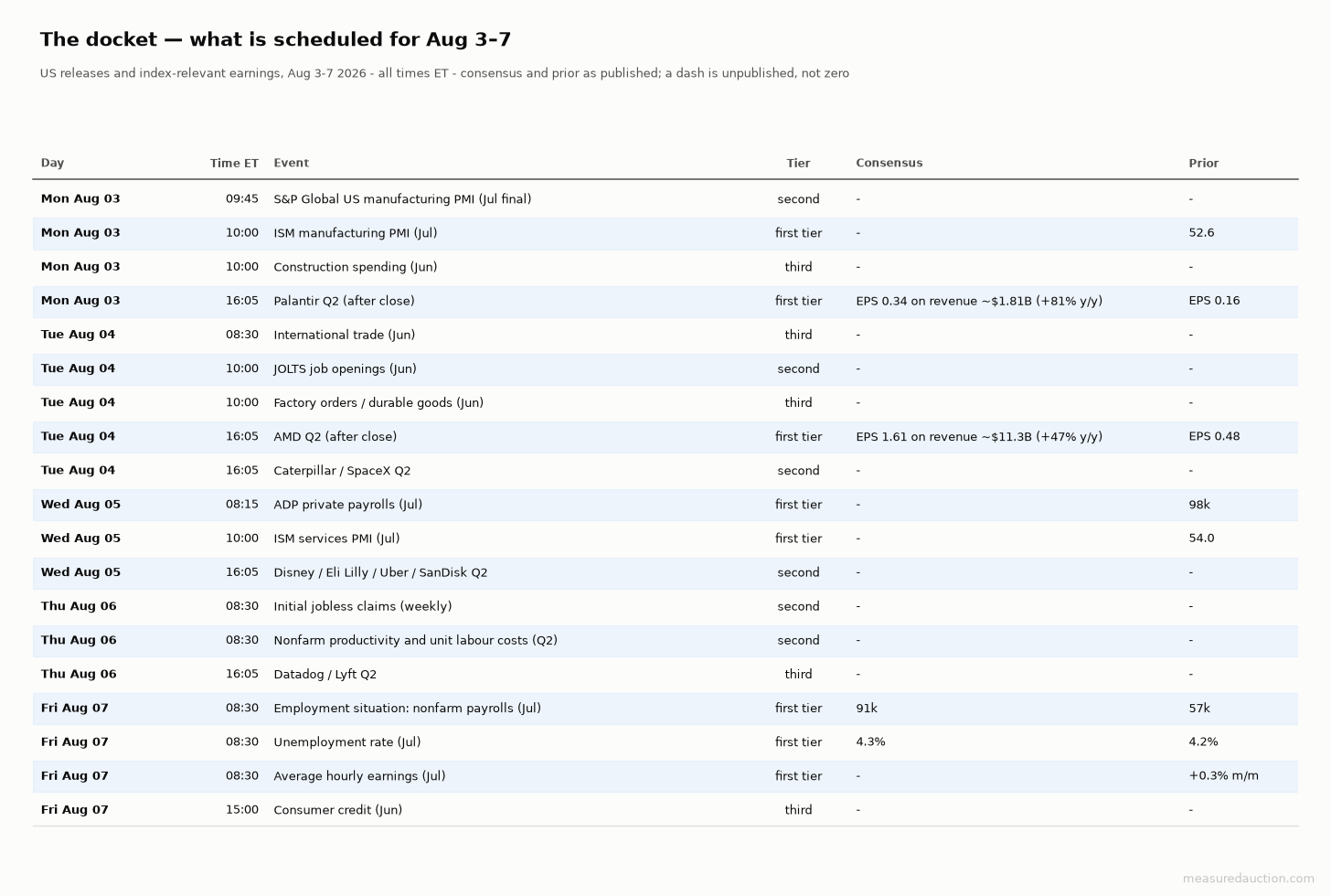This screenshot has width=1331, height=896.
Task: Click the ISM manufacturing prior value '52.6'
Action: 1201,233
